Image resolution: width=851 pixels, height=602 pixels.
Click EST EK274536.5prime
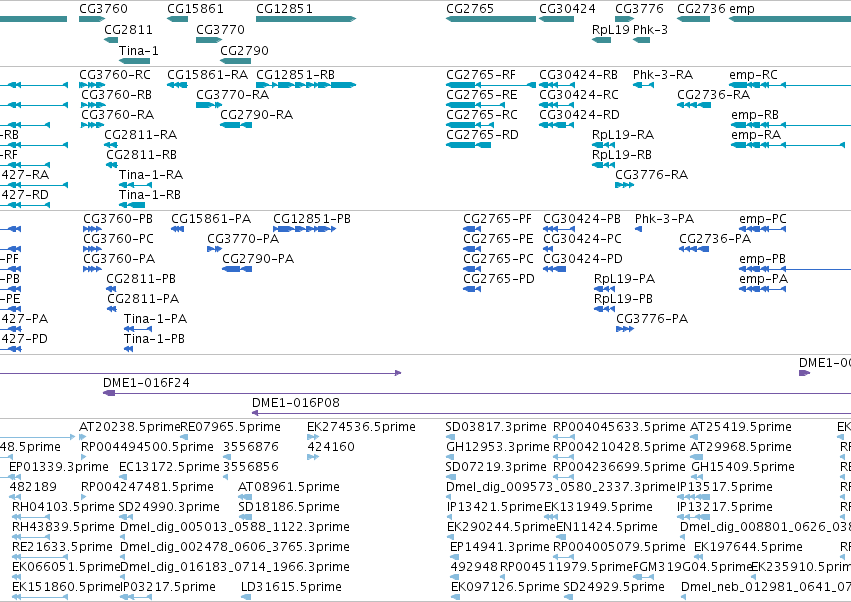313,437
